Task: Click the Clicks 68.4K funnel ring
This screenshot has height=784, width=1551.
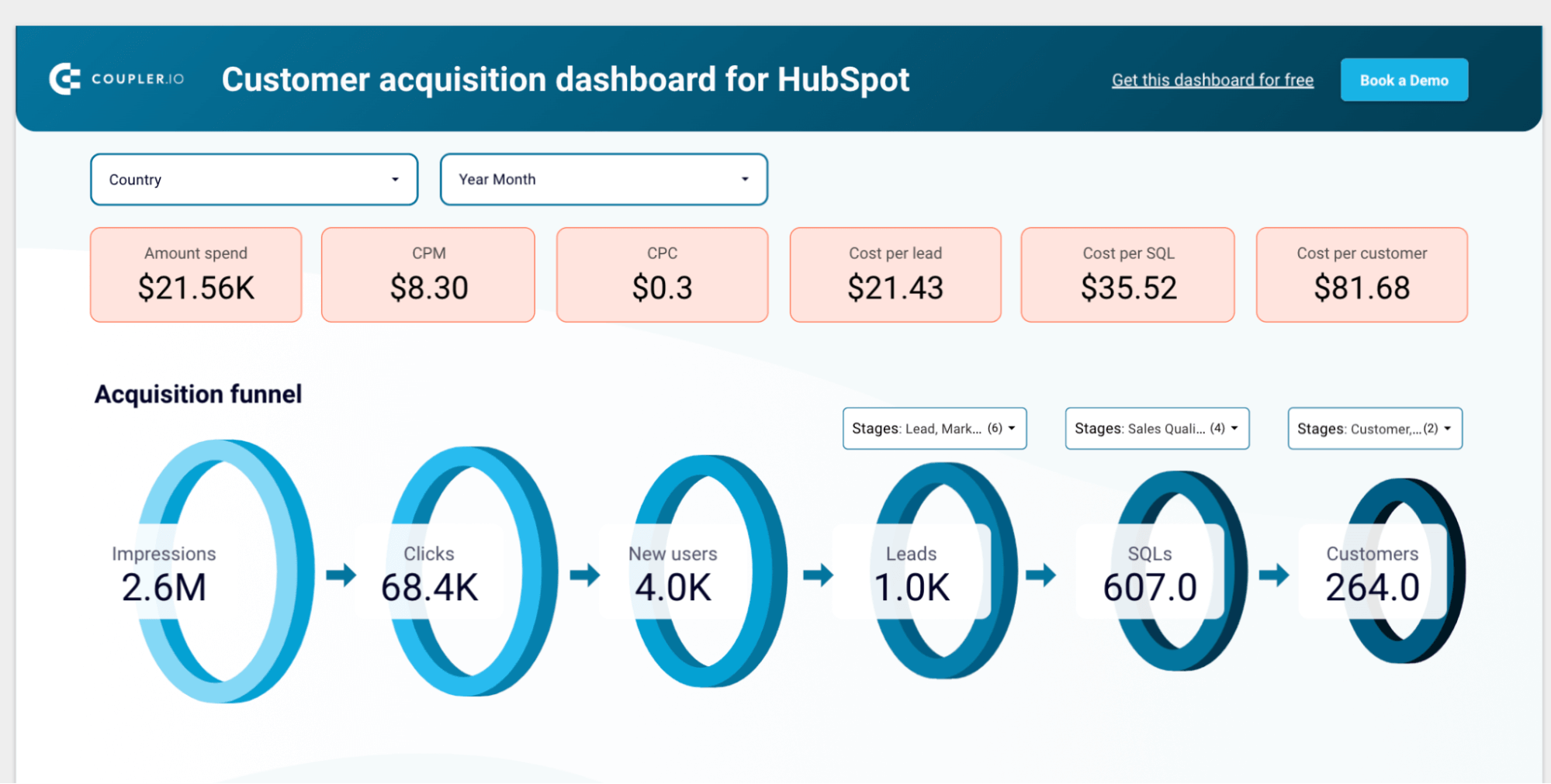Action: (473, 572)
